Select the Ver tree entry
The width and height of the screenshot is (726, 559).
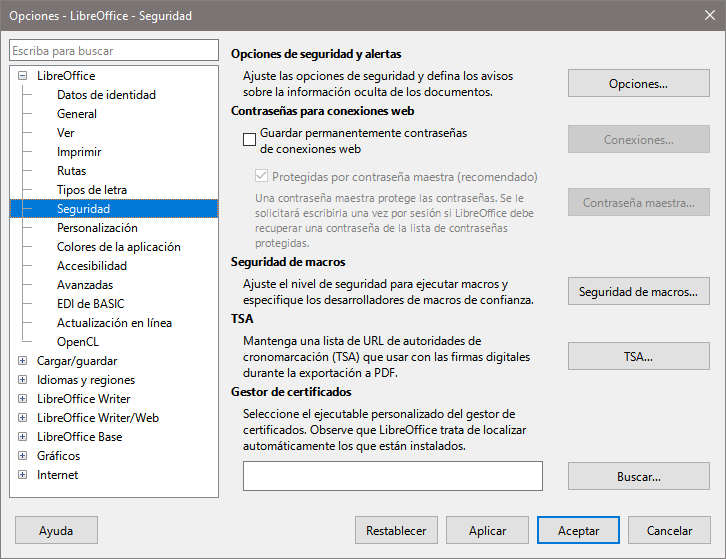65,133
